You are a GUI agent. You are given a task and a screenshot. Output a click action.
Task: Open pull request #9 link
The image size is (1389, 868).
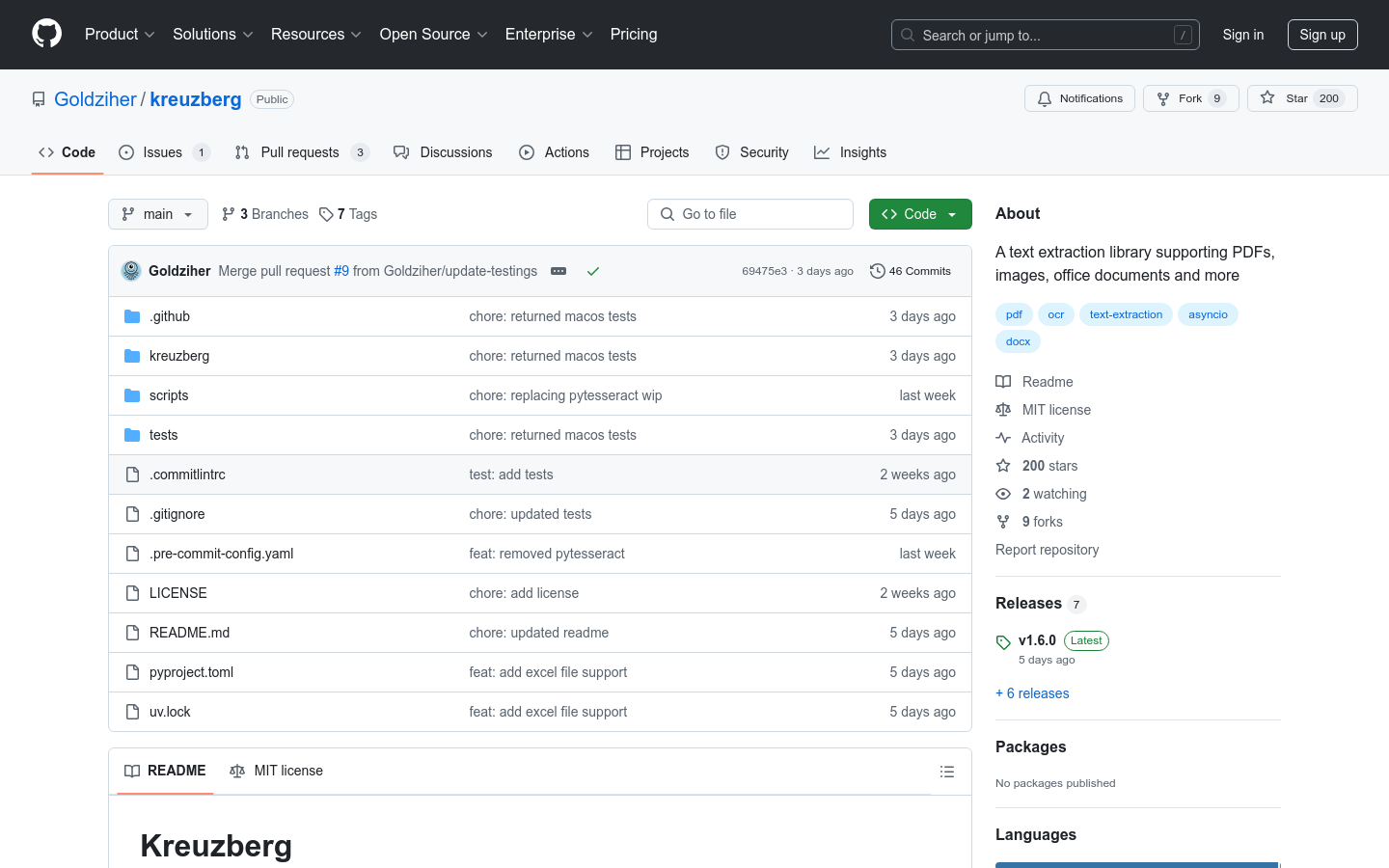click(x=341, y=271)
